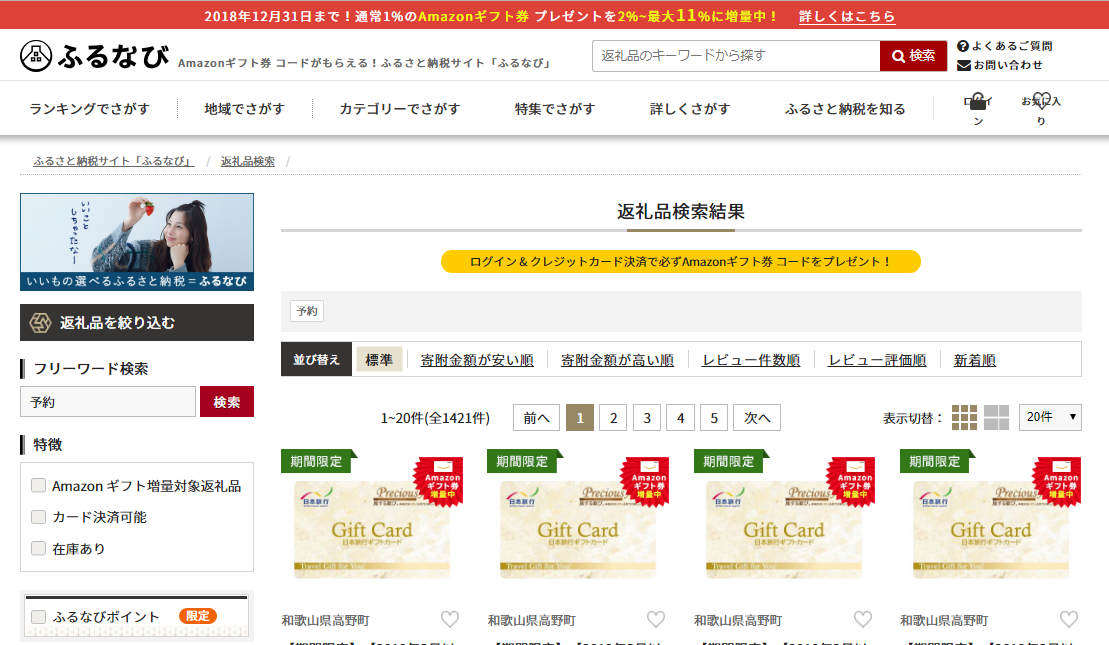This screenshot has width=1109, height=645.
Task: Open カテゴリーでさがす menu
Action: (x=400, y=109)
